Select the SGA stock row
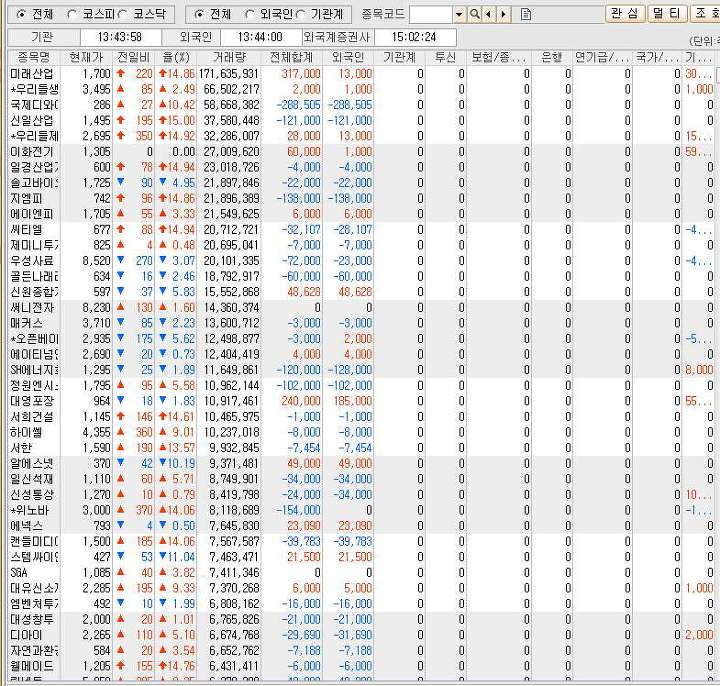Screen dimensions: 720x686 coord(361,573)
